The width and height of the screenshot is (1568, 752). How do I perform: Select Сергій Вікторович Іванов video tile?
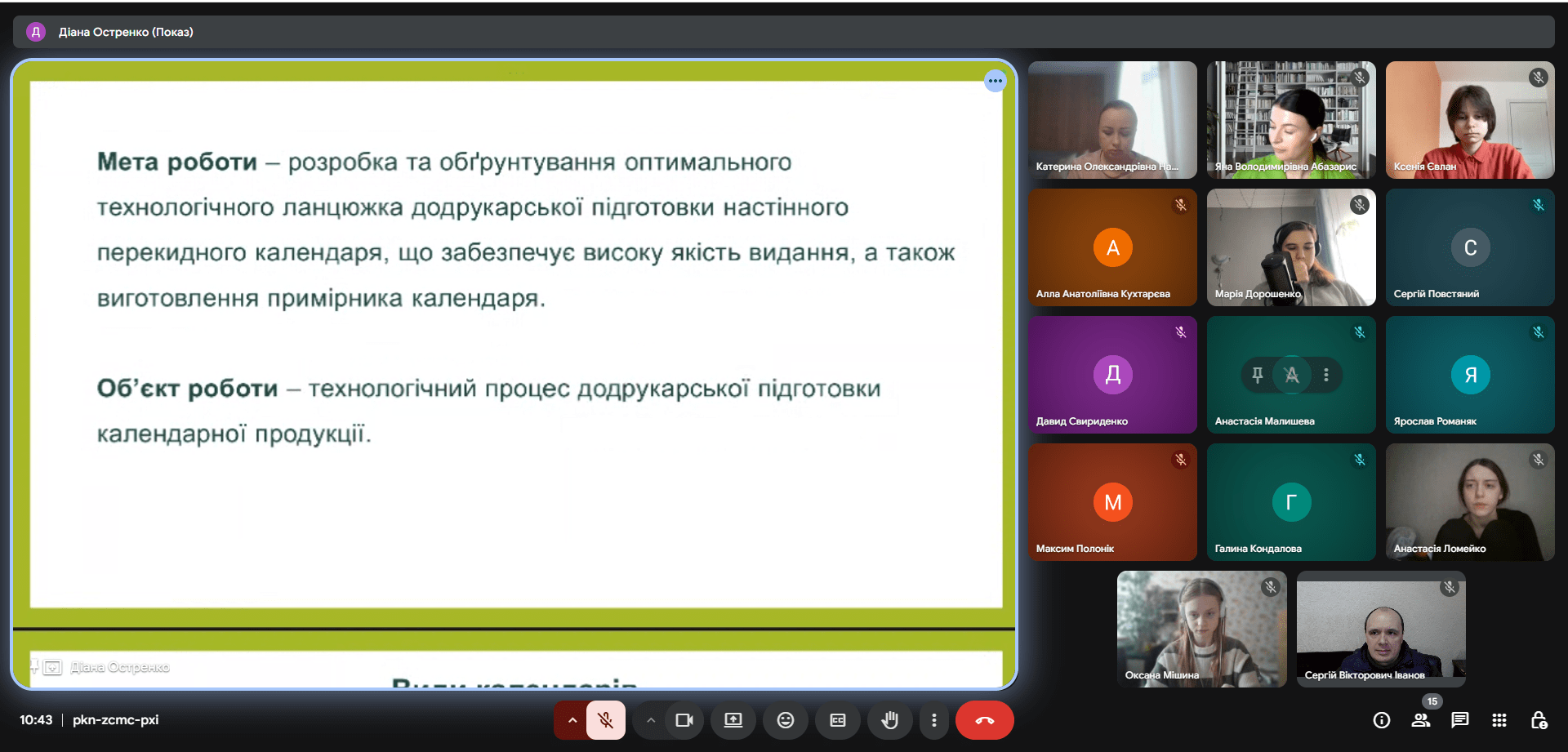click(x=1381, y=629)
